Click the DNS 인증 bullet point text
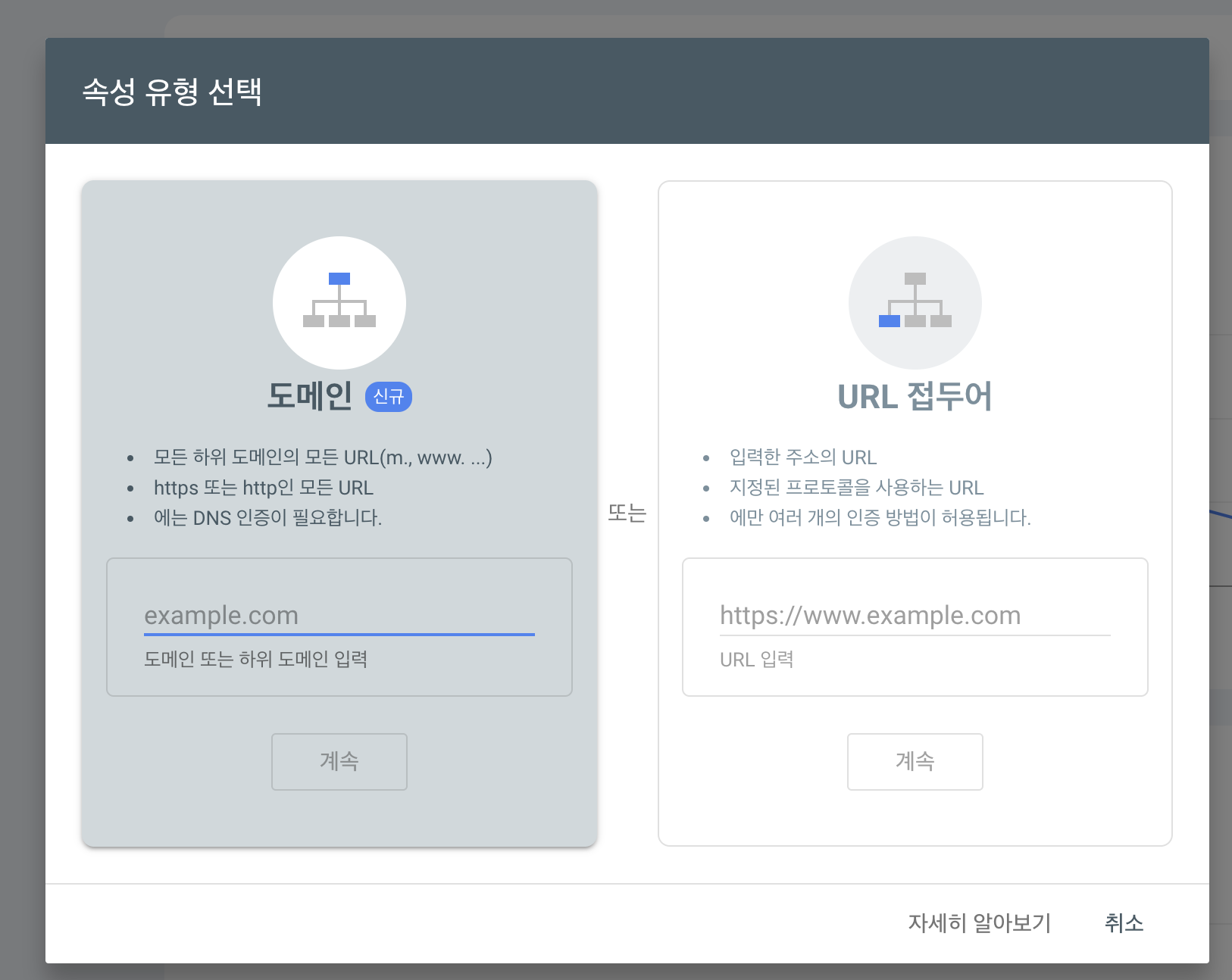1232x980 pixels. tap(264, 518)
